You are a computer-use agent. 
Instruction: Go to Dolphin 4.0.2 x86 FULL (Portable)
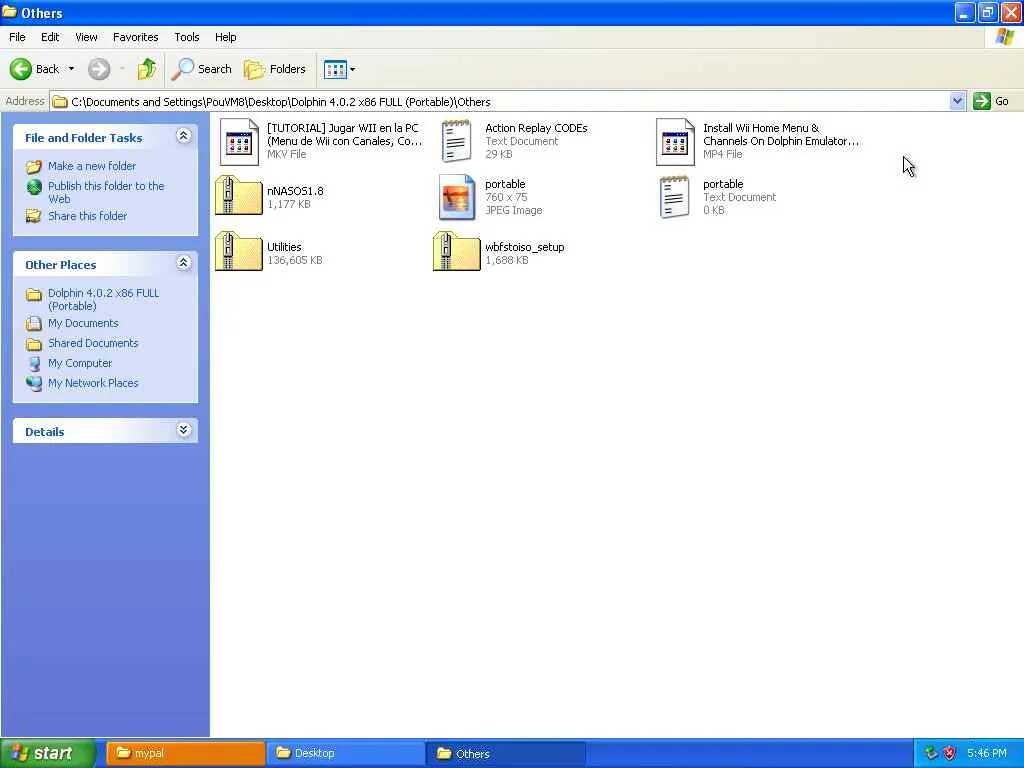(x=104, y=300)
